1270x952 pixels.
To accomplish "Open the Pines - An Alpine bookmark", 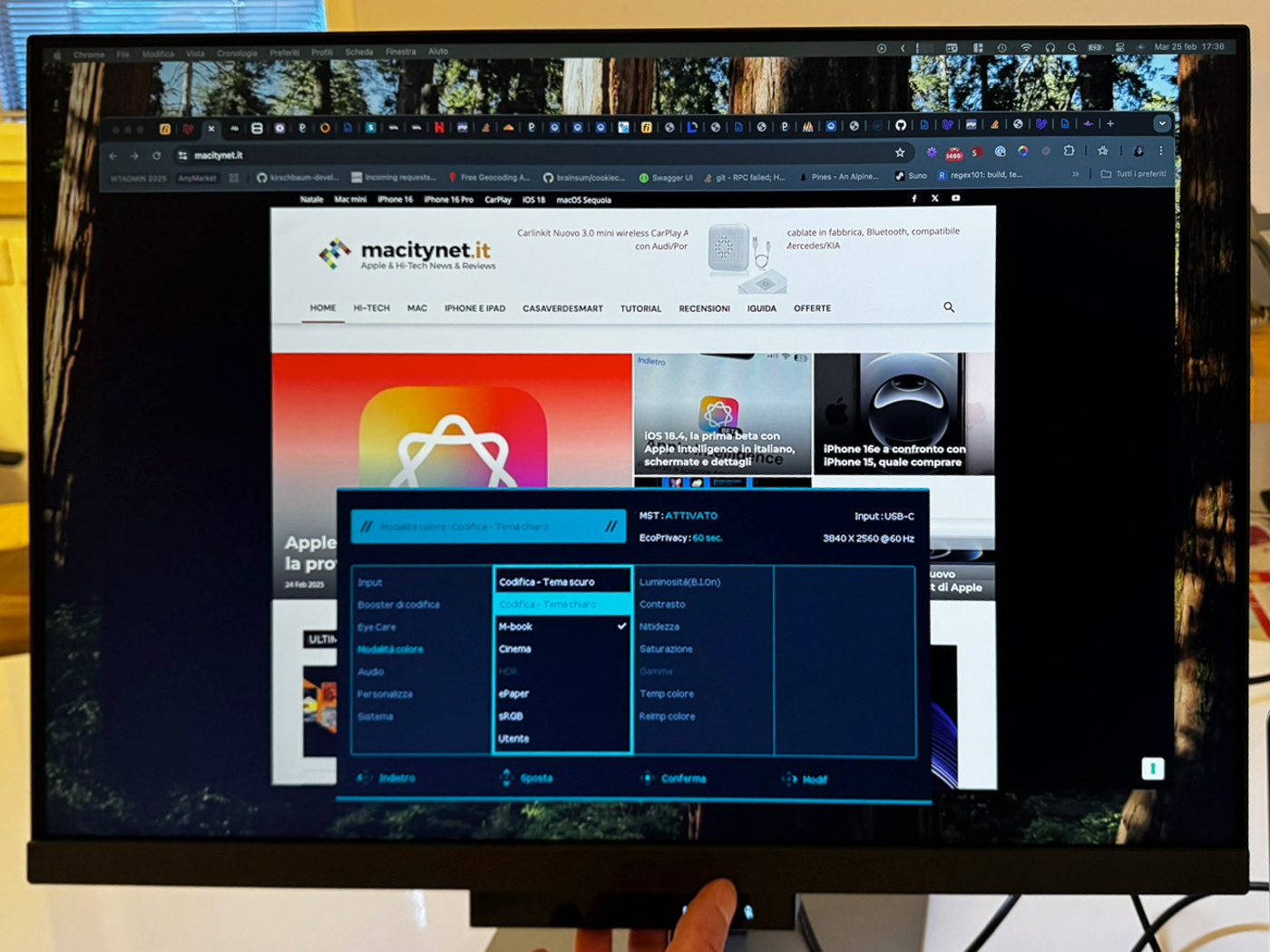I will [838, 177].
